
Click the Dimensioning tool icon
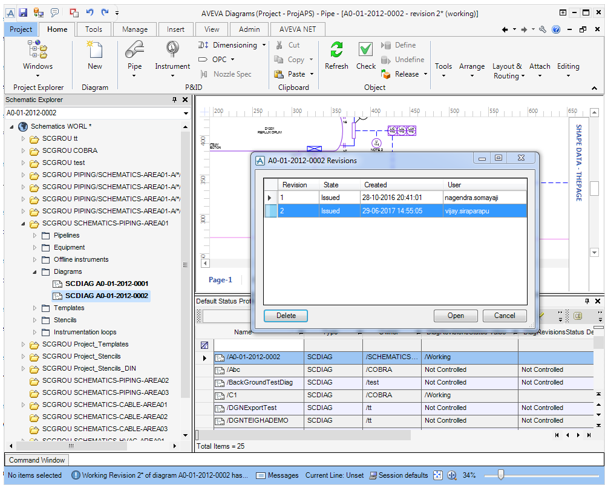[203, 45]
